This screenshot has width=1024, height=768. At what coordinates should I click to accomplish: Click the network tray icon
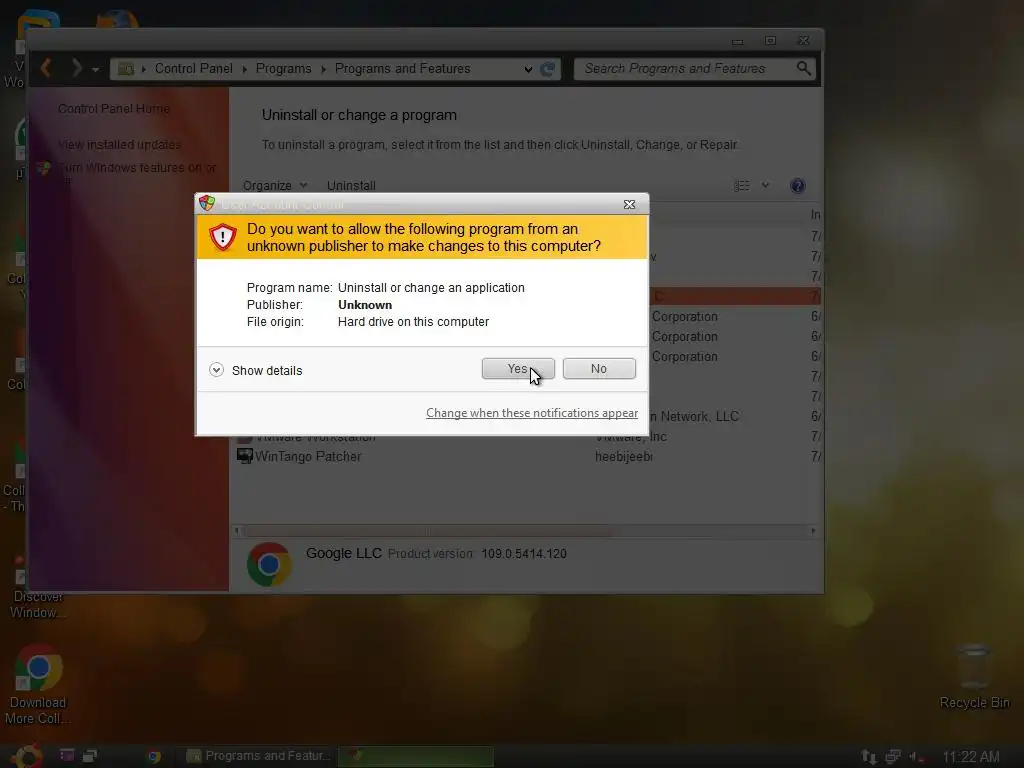coord(893,756)
